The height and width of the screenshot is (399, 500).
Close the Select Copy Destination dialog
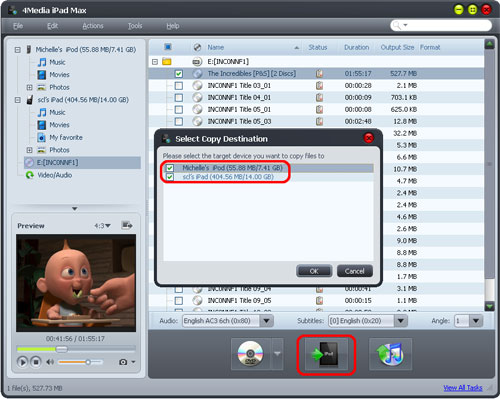(x=369, y=138)
